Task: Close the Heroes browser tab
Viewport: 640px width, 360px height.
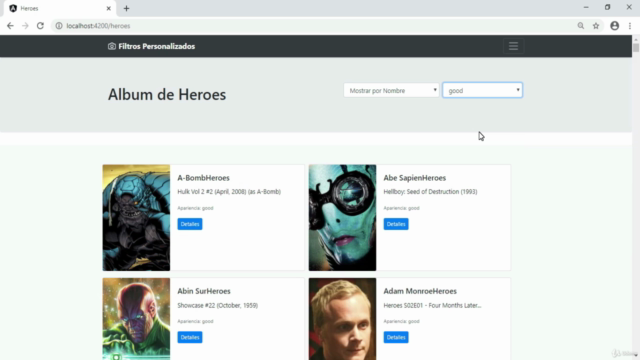Action: pyautogui.click(x=109, y=8)
